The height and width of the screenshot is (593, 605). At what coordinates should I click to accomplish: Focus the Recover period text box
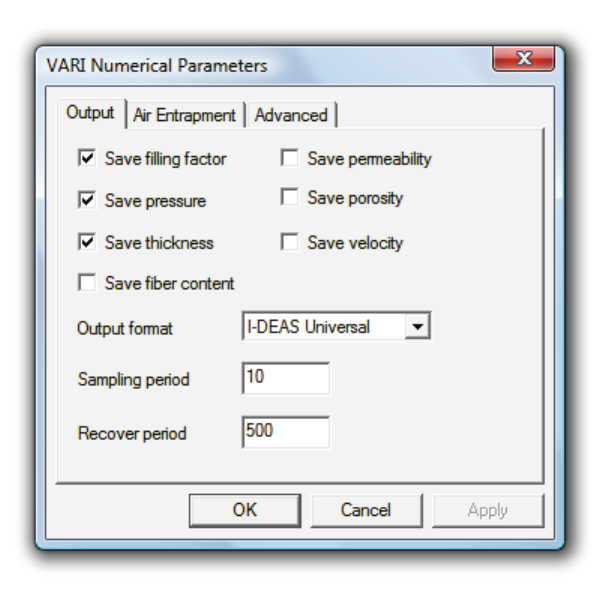[x=285, y=433]
